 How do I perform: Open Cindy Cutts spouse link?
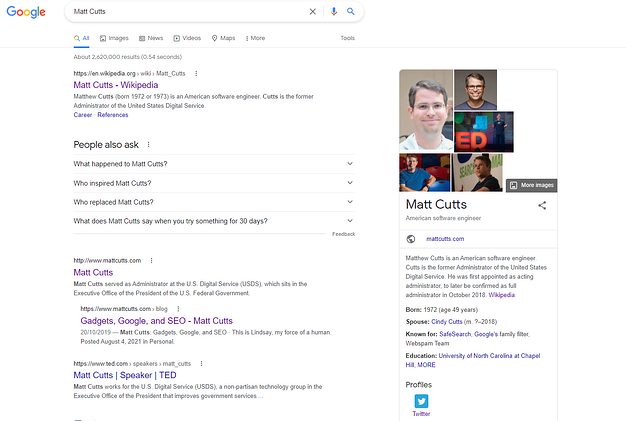pos(446,322)
